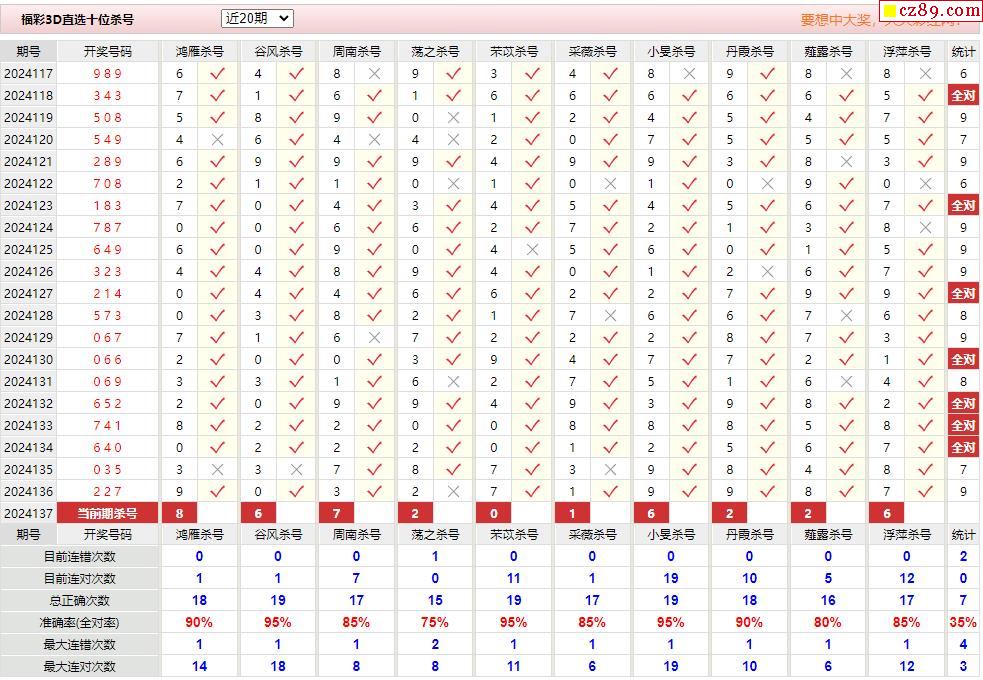Click the 准确率(全对率) row label

point(80,623)
